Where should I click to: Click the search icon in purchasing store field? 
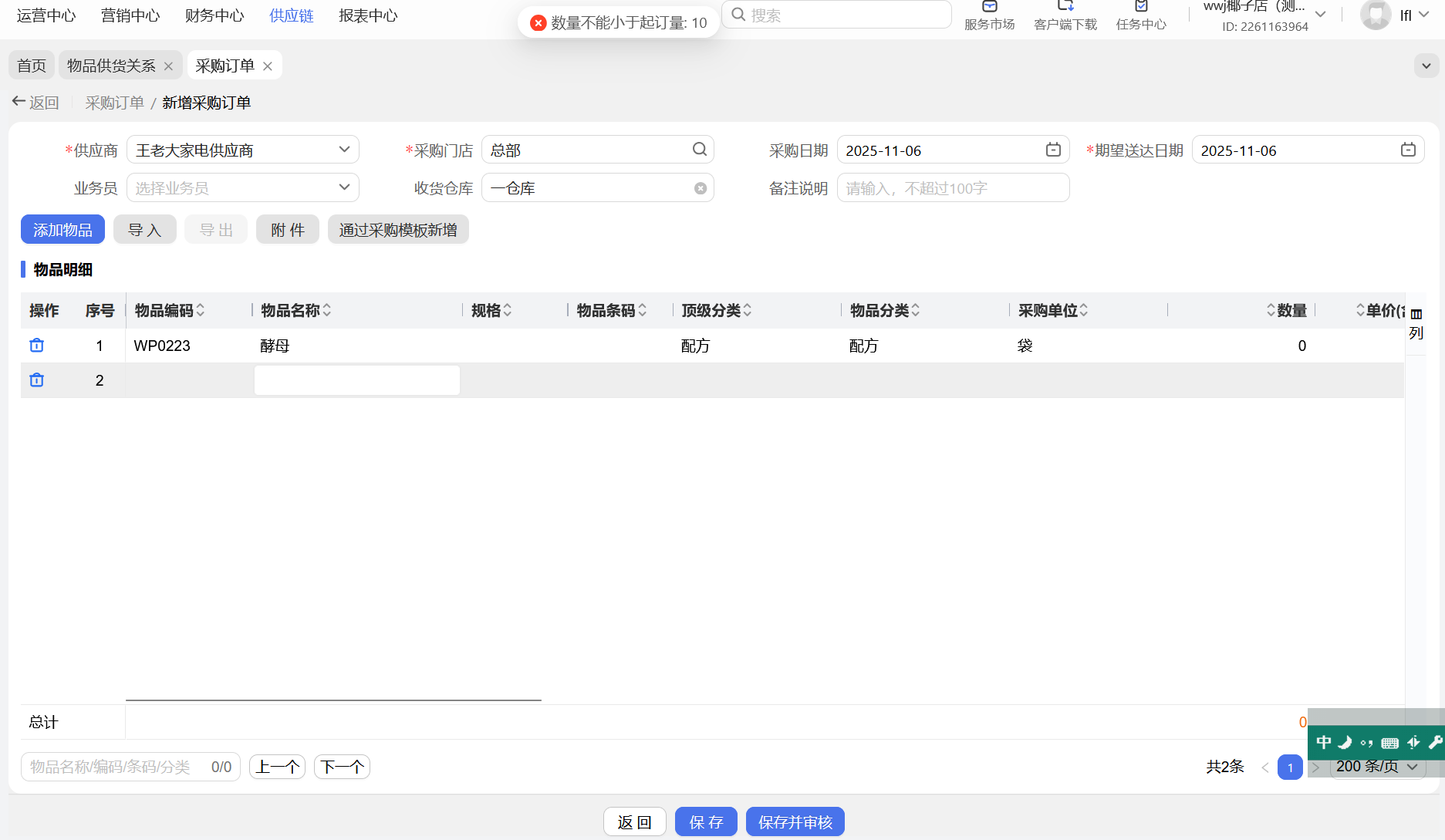pos(699,150)
